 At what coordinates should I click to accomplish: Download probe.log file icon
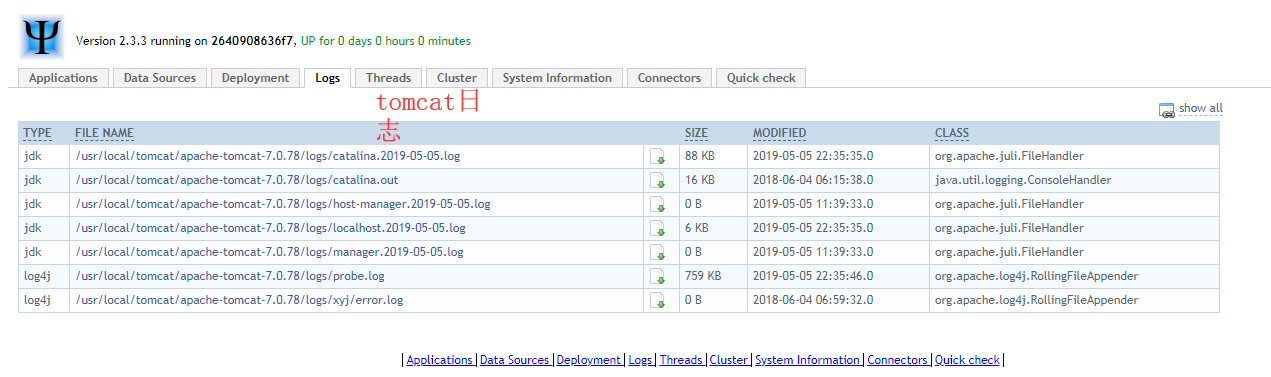point(658,277)
